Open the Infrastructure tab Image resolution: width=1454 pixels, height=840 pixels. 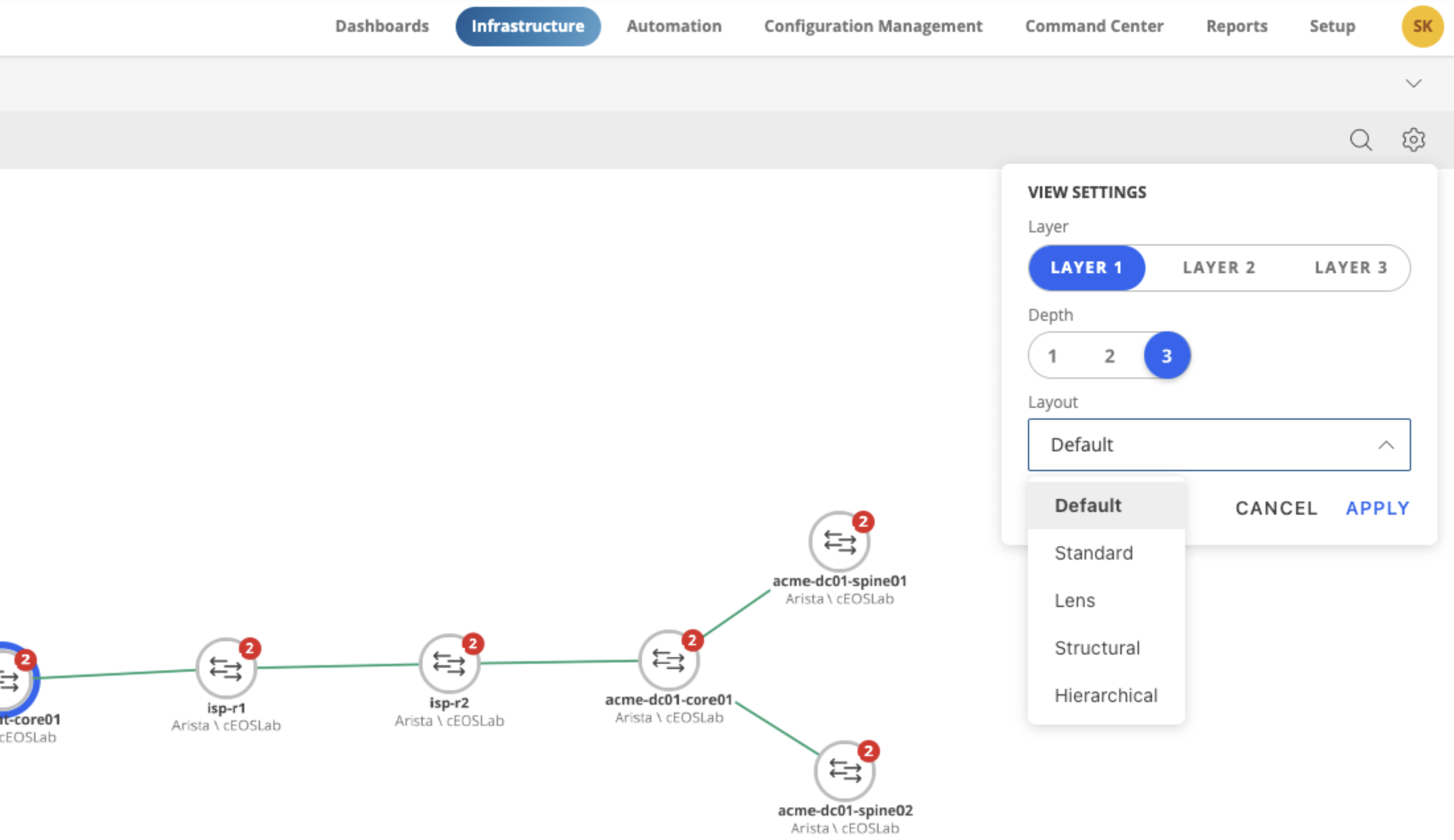click(527, 26)
